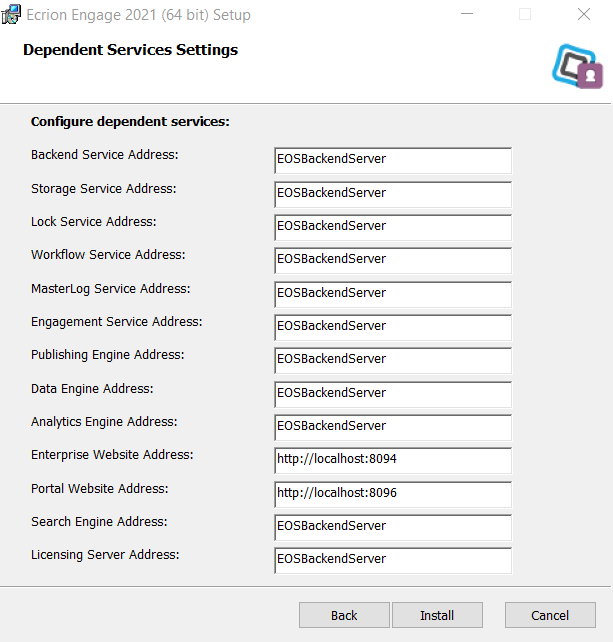Screen dimensions: 613x642
Task: Go Back to previous setup page
Action: pyautogui.click(x=344, y=615)
